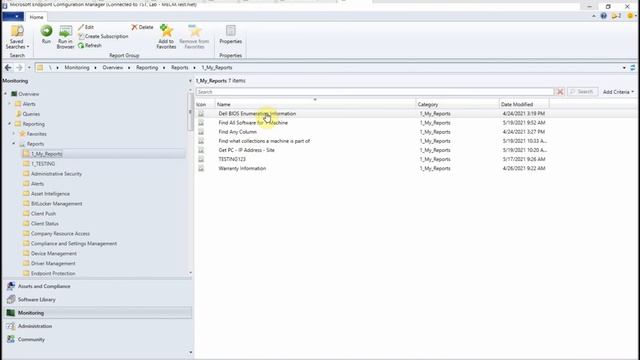Viewport: 640px width, 360px height.
Task: Open the Client Status folder
Action: pos(44,224)
